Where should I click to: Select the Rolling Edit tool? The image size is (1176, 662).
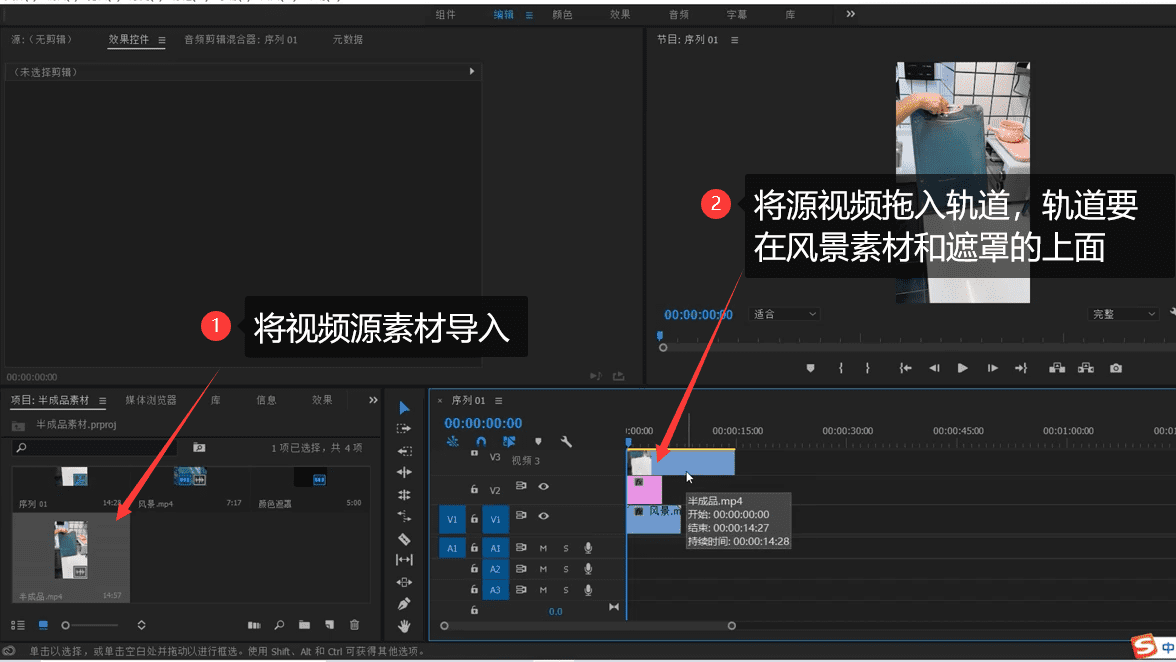tap(404, 495)
